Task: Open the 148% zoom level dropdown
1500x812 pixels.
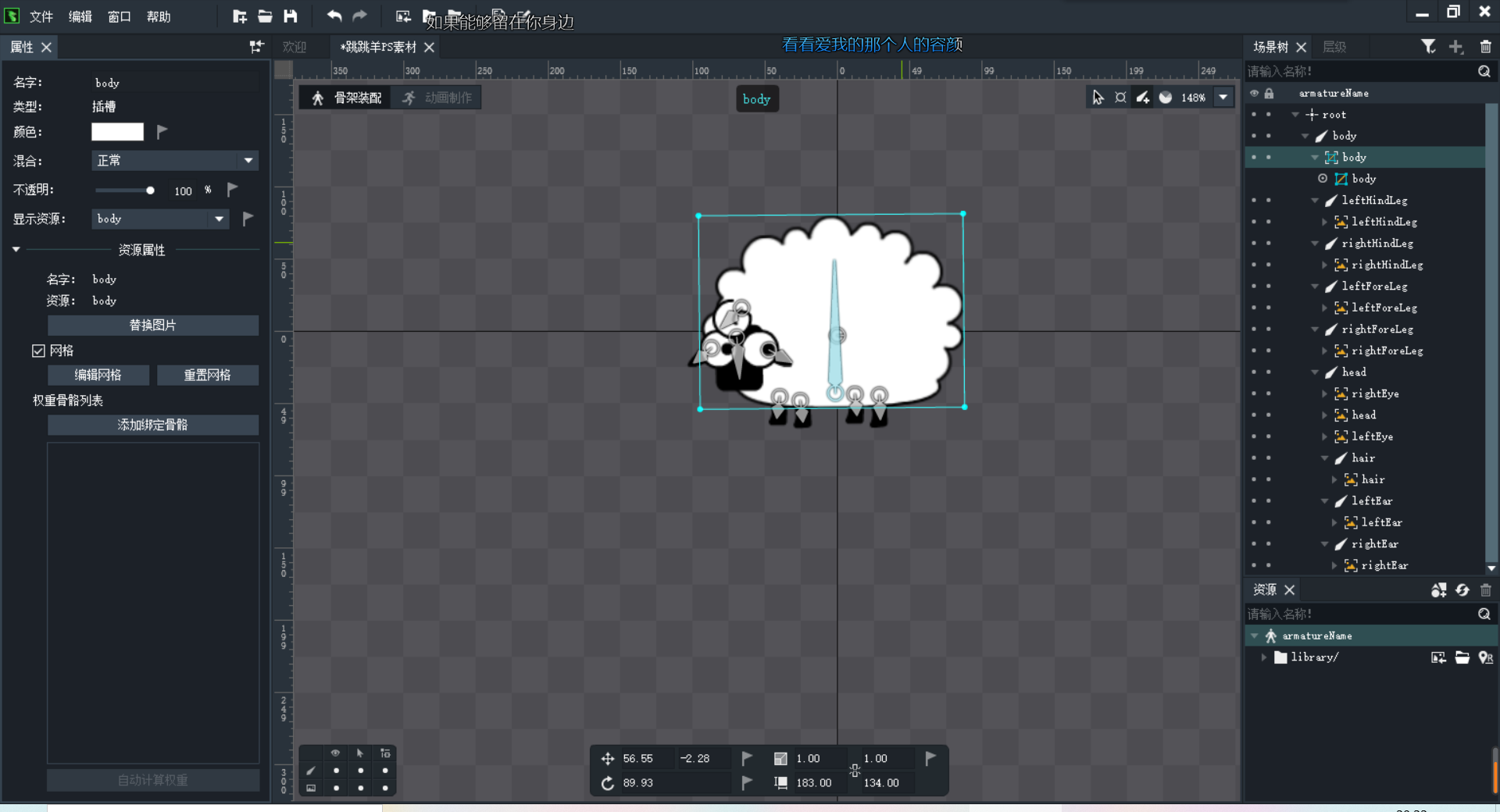Action: [x=1223, y=98]
